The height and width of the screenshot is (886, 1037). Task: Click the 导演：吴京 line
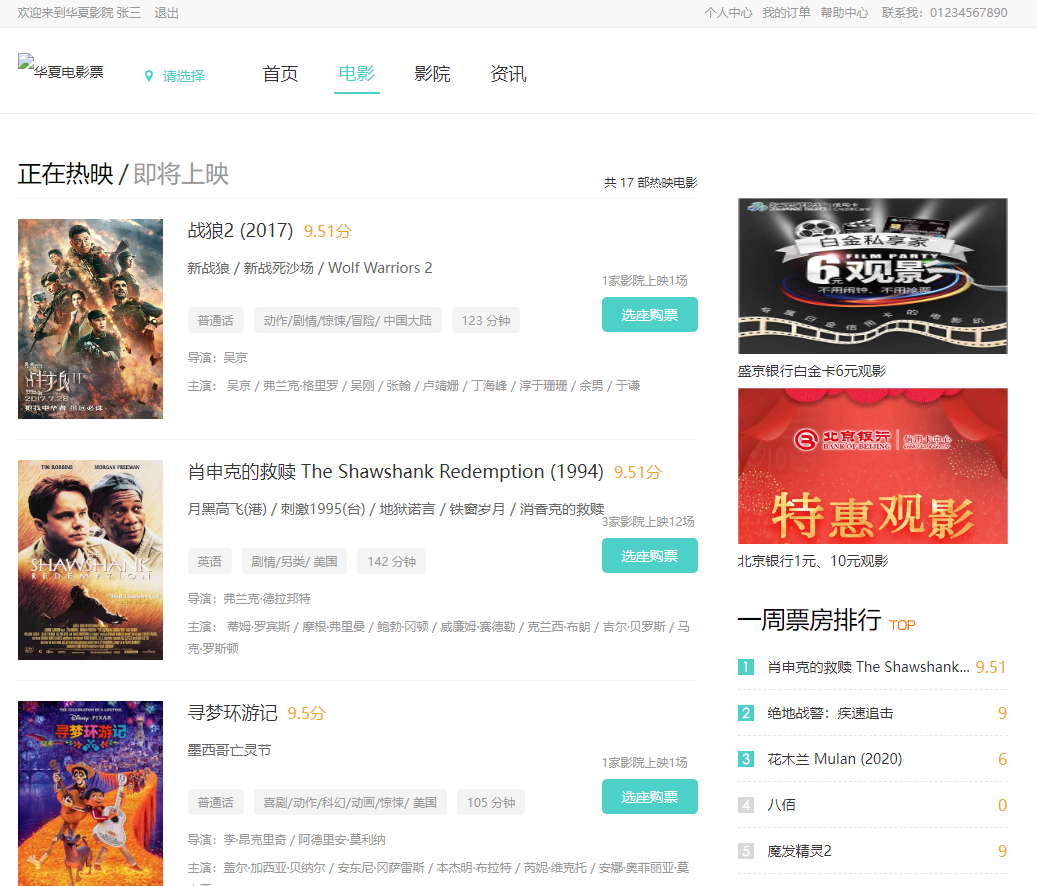pyautogui.click(x=218, y=358)
